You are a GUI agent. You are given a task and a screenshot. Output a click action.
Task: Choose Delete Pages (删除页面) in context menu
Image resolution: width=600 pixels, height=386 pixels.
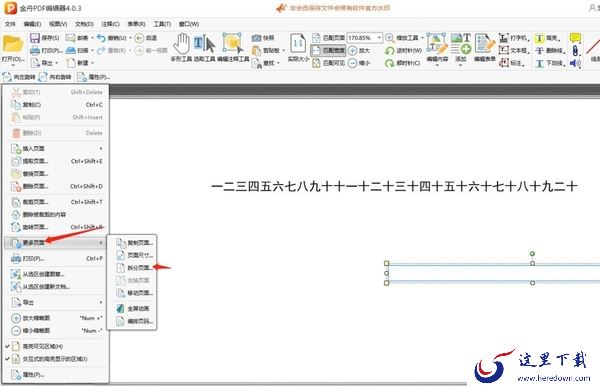tap(56, 186)
